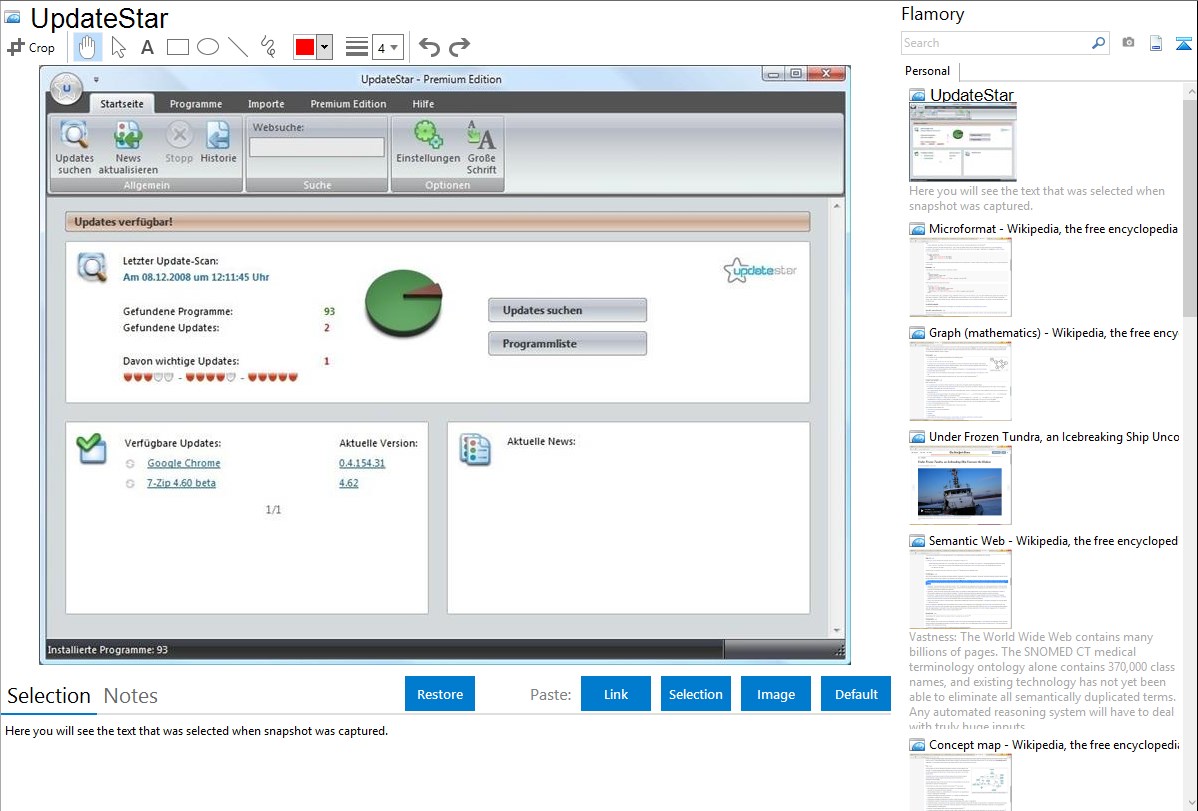Image resolution: width=1198 pixels, height=811 pixels.
Task: Click the pie chart of update status
Action: point(403,303)
